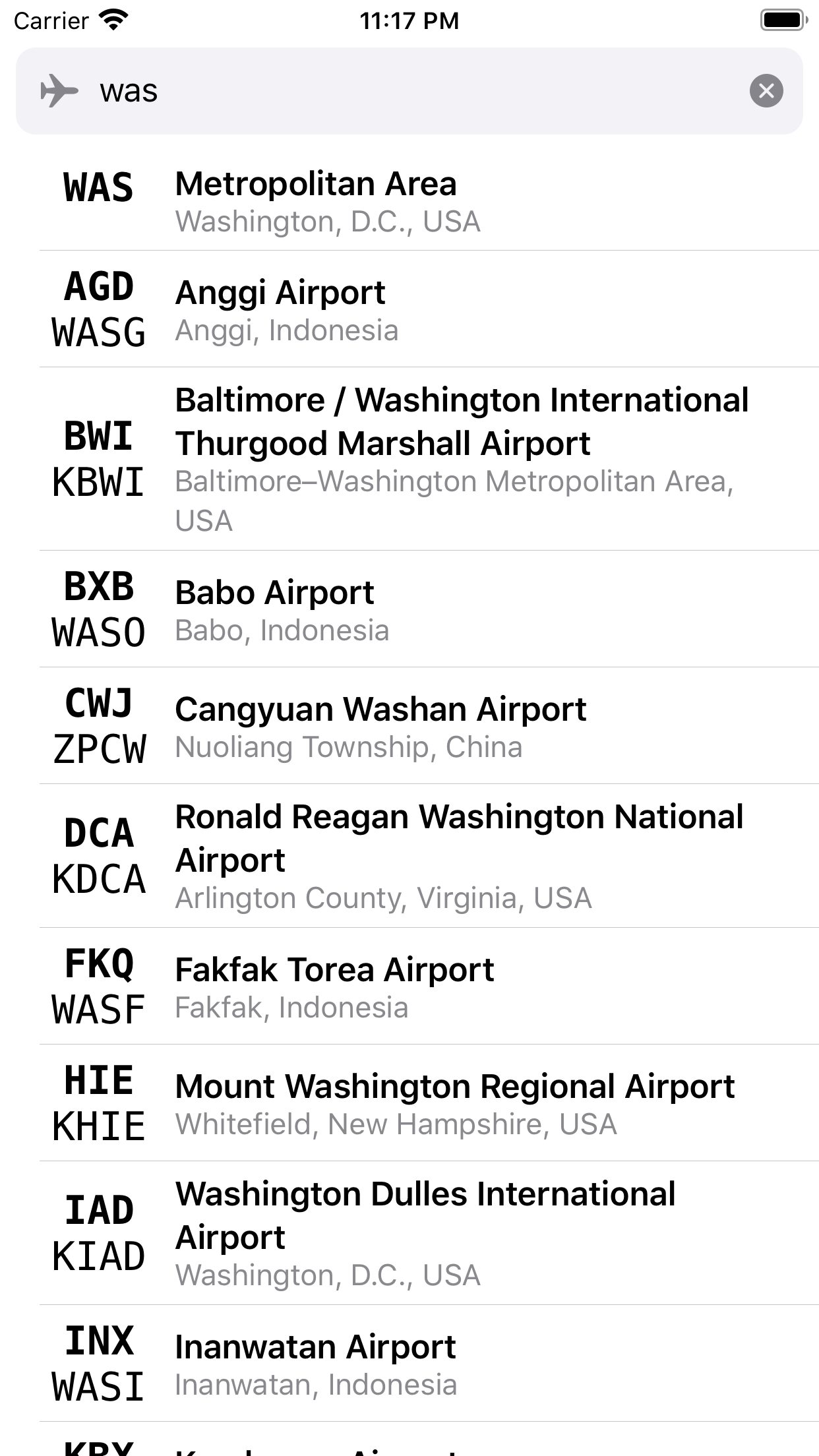Viewport: 819px width, 1456px height.
Task: Tap the airplane icon in the search bar
Action: tap(59, 91)
